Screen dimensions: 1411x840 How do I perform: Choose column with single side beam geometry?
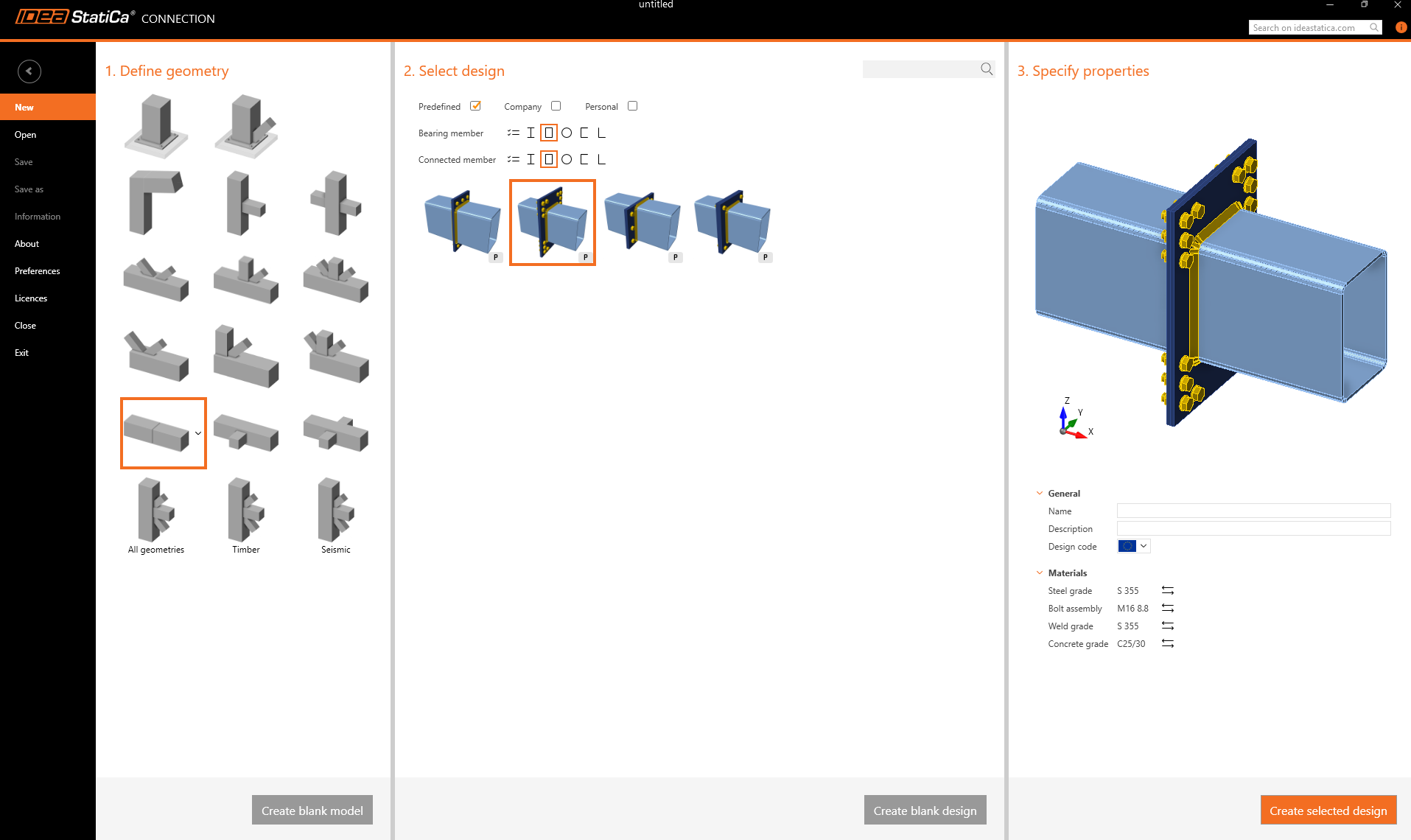(x=246, y=203)
